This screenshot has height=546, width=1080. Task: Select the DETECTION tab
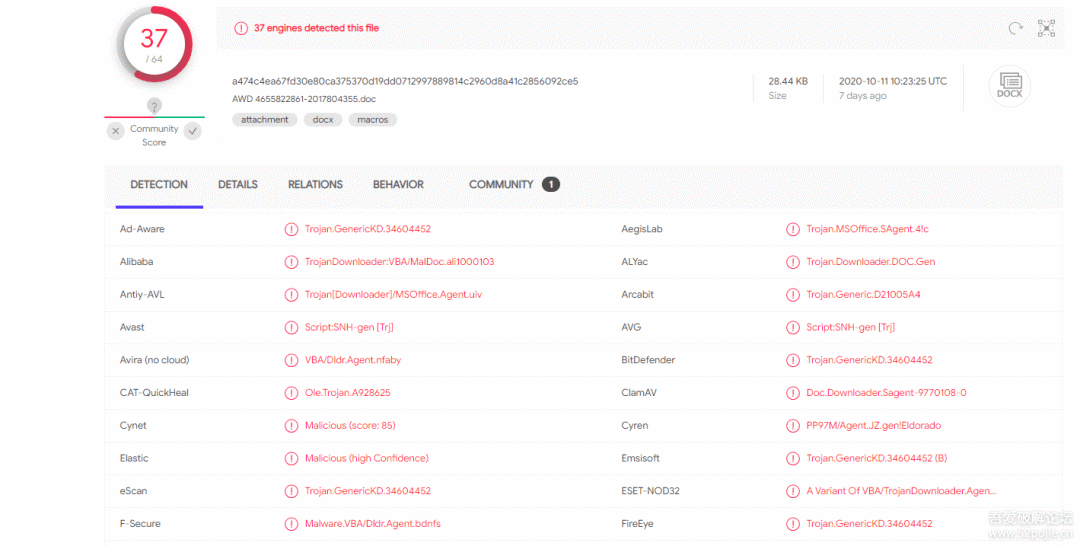click(159, 185)
